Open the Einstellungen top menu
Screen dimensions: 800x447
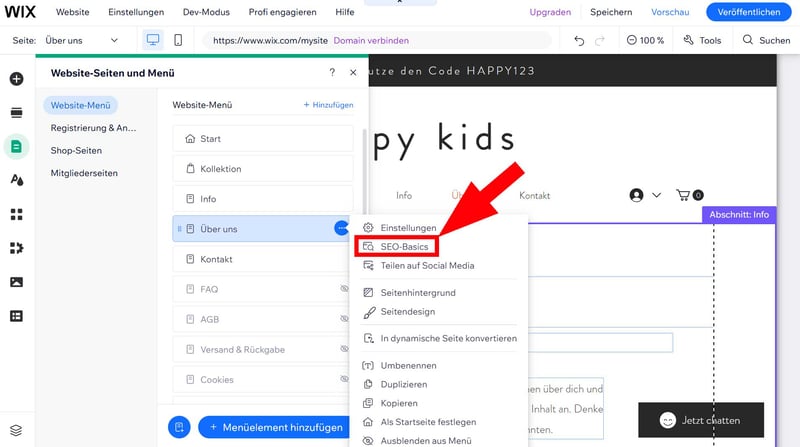coord(136,12)
